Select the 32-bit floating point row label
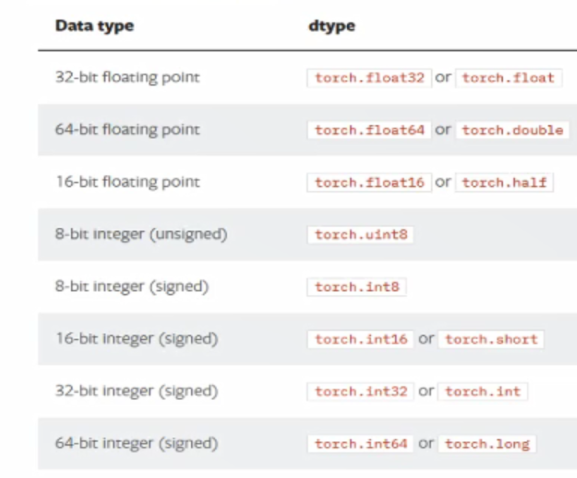Screen dimensions: 577x478 click(127, 78)
